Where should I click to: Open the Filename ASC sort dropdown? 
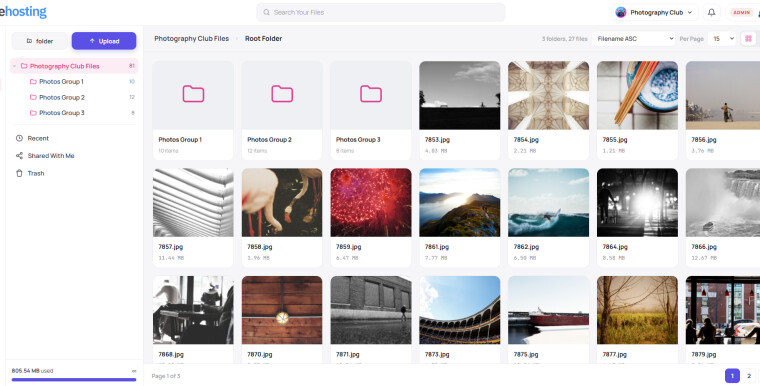tap(633, 39)
